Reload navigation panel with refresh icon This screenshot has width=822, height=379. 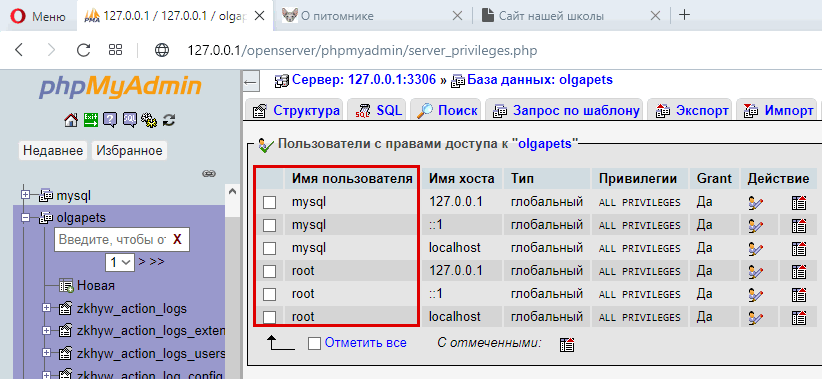click(x=169, y=121)
